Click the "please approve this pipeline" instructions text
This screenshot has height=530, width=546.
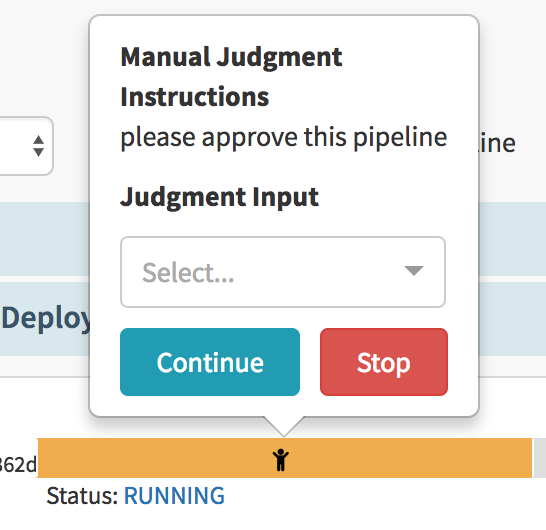click(283, 138)
